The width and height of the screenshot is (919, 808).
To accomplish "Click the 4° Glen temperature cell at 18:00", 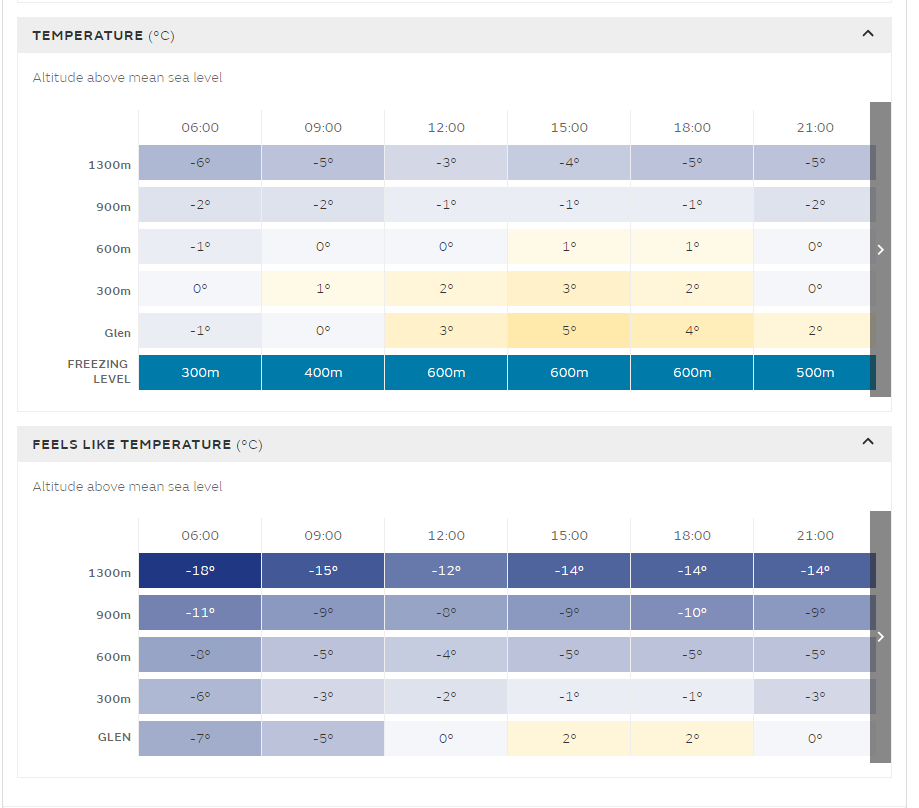I will tap(692, 330).
